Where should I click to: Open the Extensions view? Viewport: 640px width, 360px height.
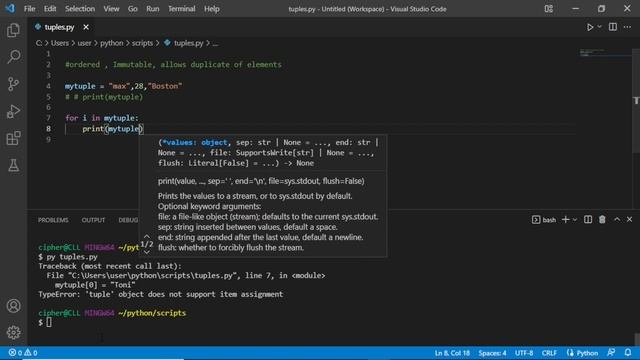point(13,138)
